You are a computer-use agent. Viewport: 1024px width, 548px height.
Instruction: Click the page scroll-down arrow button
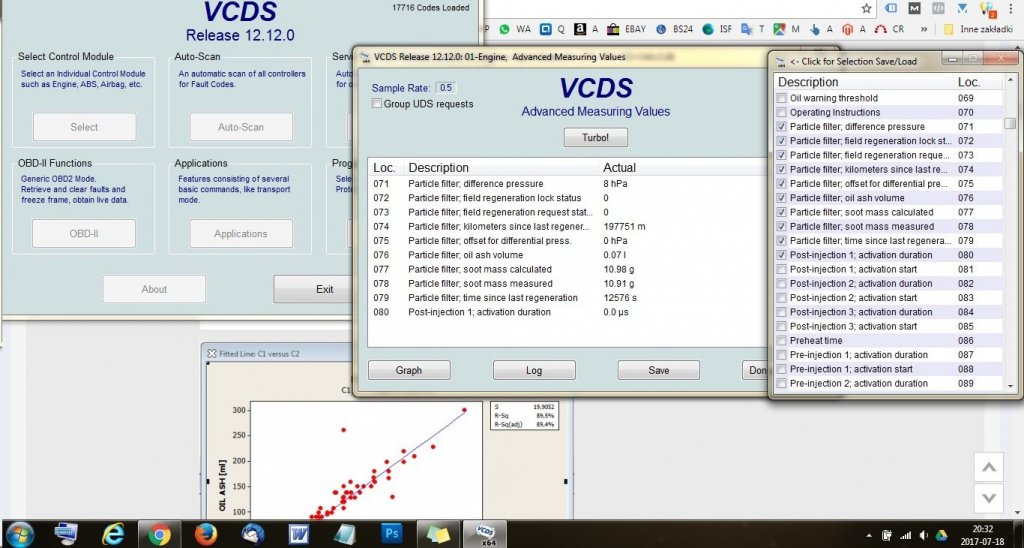tap(989, 498)
